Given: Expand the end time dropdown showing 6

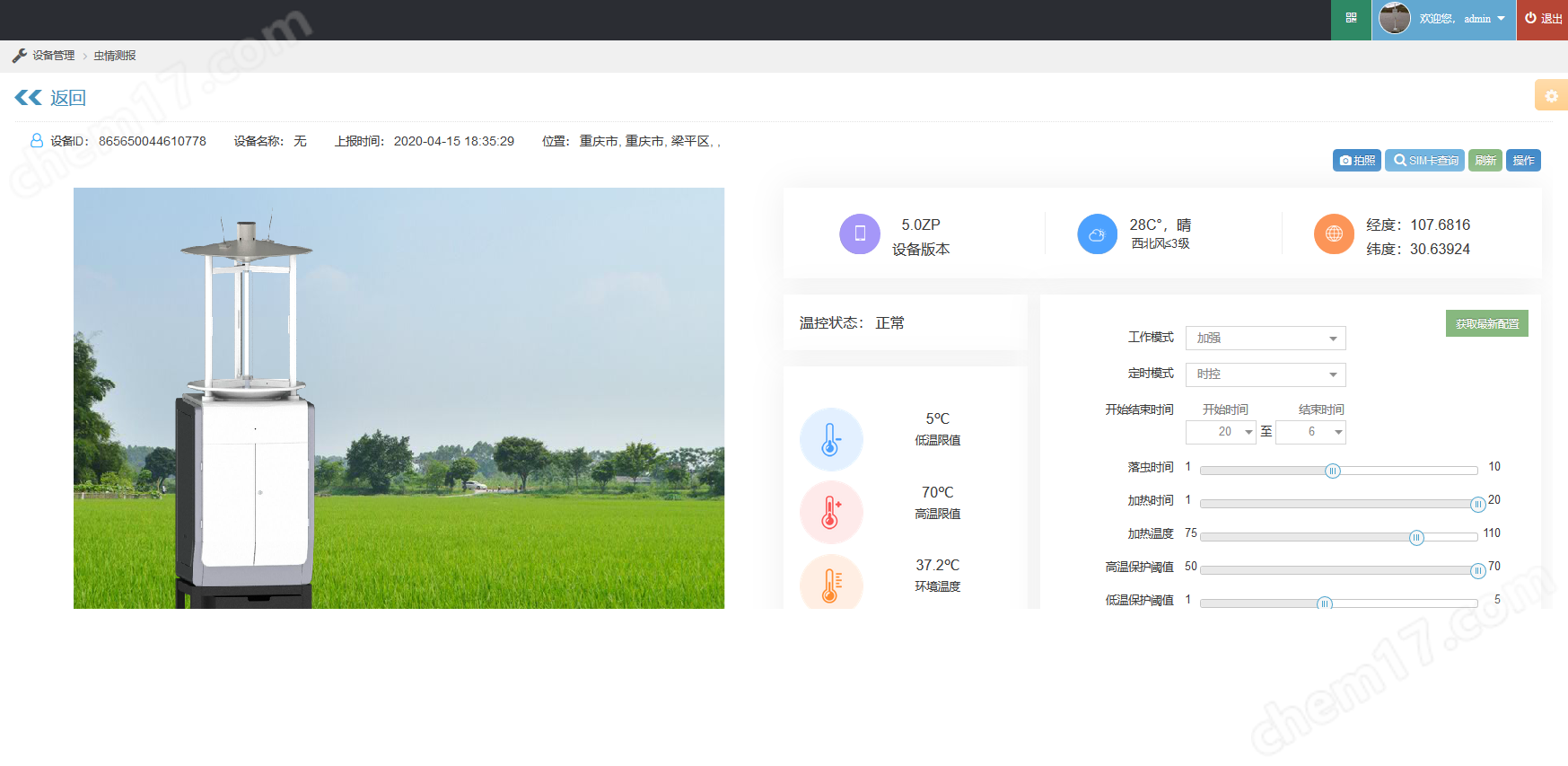Looking at the screenshot, I should [1310, 433].
